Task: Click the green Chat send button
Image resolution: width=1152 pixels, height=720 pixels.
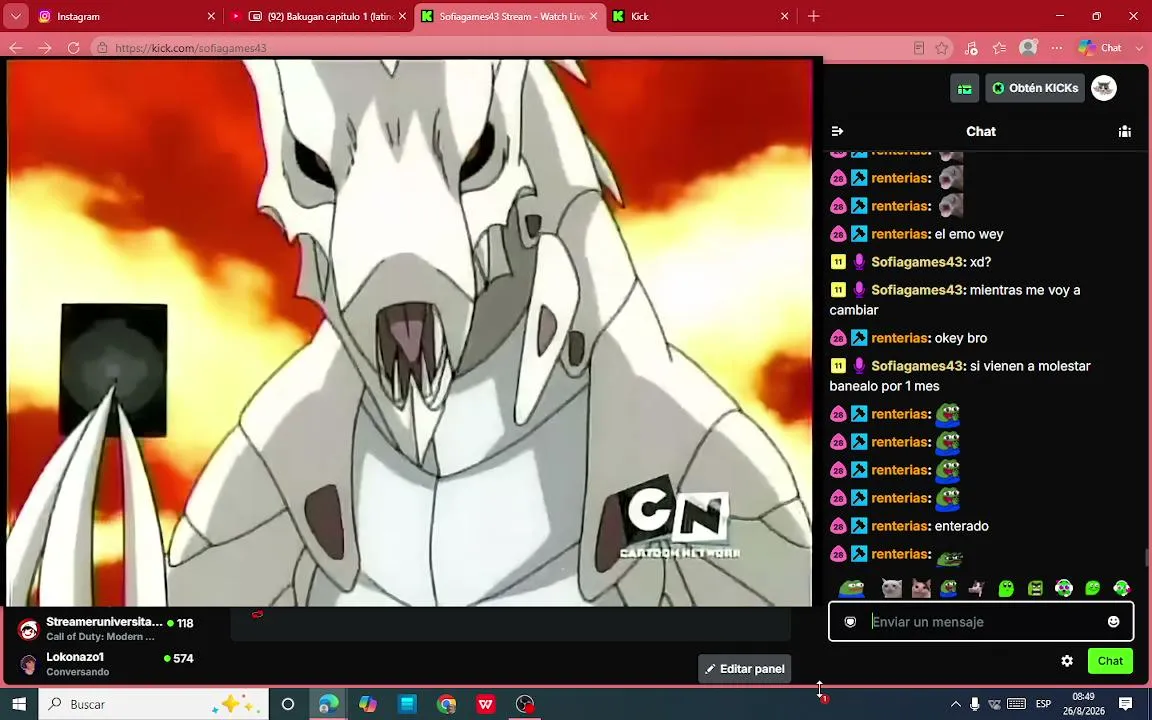Action: click(x=1109, y=660)
